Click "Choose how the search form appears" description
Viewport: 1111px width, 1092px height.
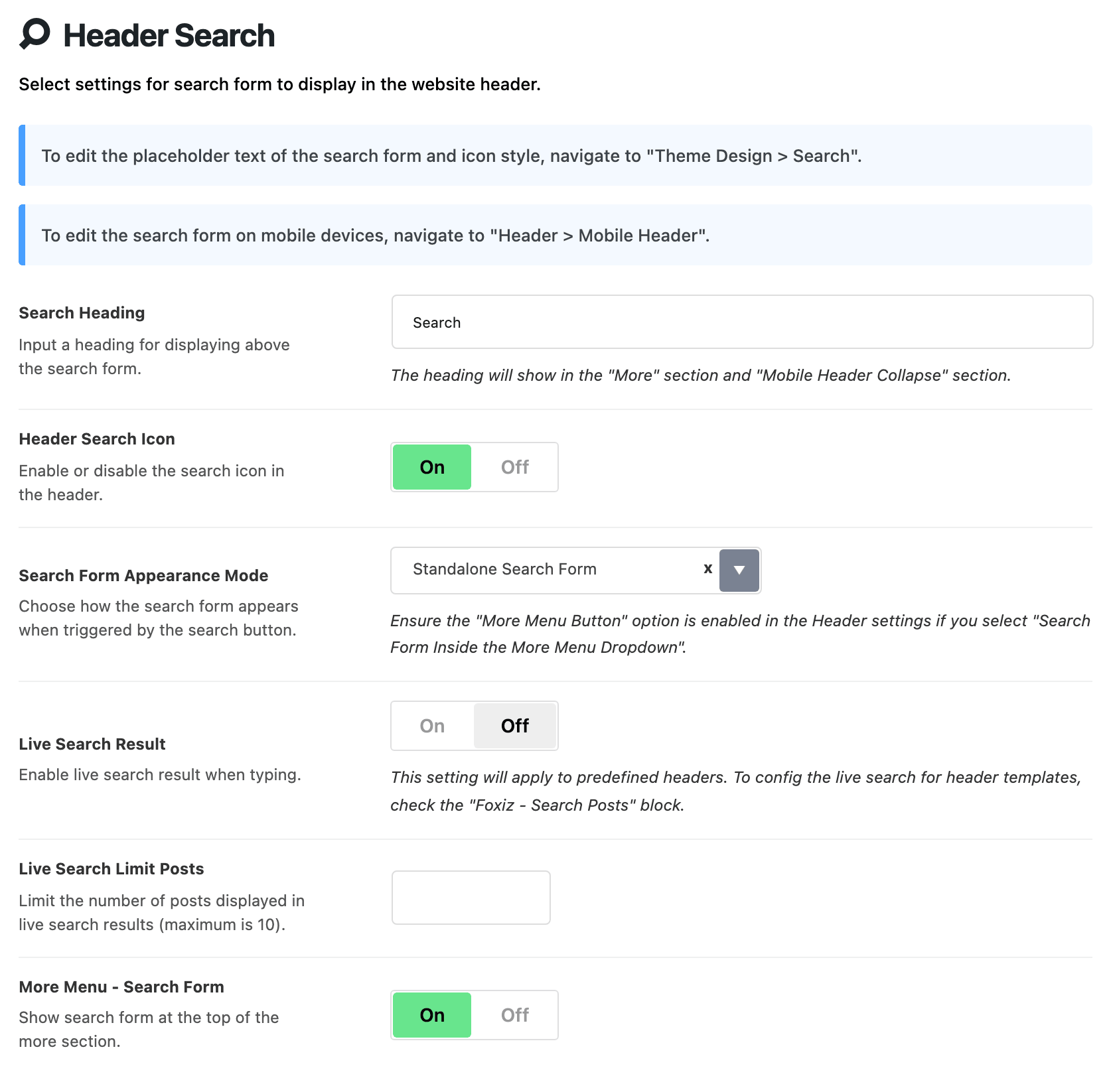click(x=159, y=618)
